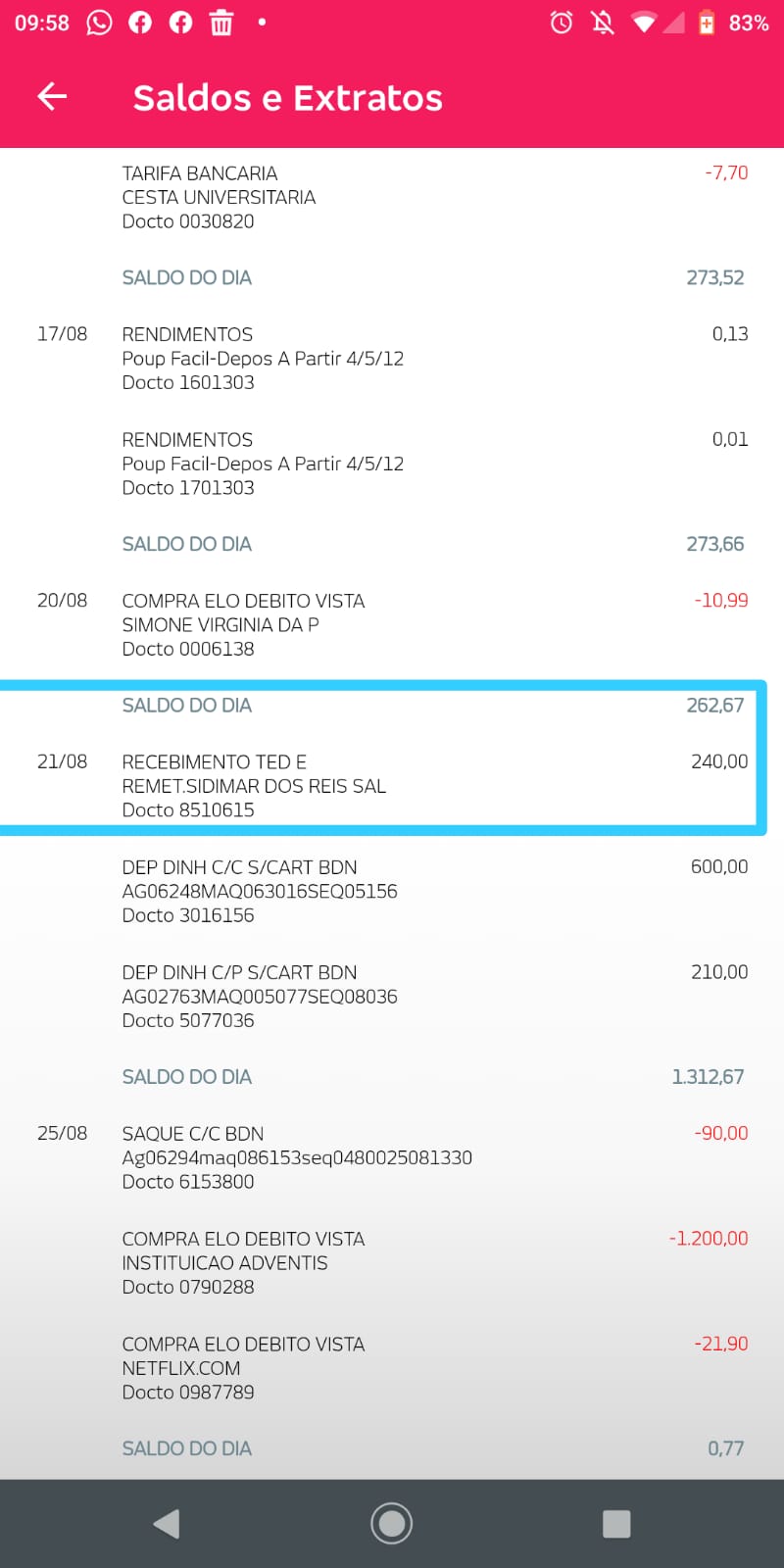Select the RECEBIMENTO TED E transaction
This screenshot has width=784, height=1568.
tap(392, 786)
